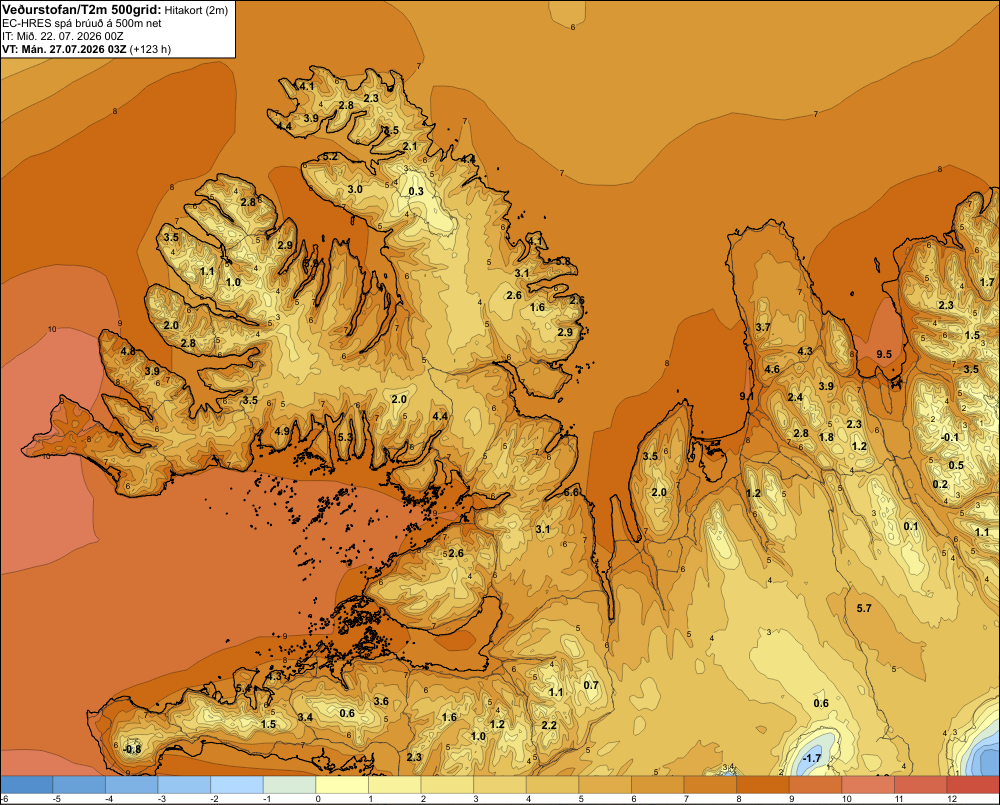1000x805 pixels.
Task: Click the init time 'IT: Mið. 22. 07. 2026 00Z'
Action: [x=62, y=36]
